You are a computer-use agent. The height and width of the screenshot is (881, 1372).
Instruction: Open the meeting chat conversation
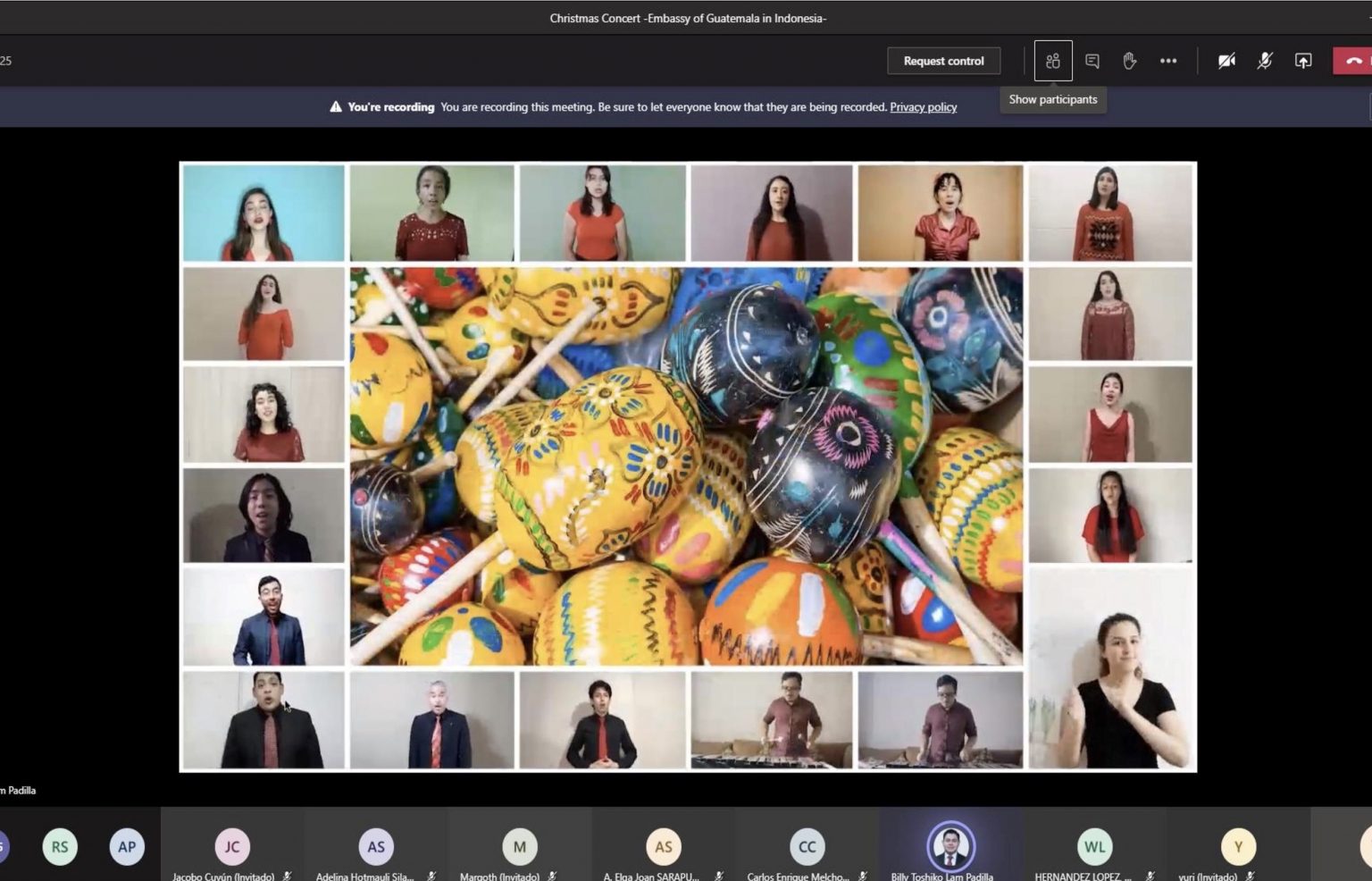[x=1092, y=61]
